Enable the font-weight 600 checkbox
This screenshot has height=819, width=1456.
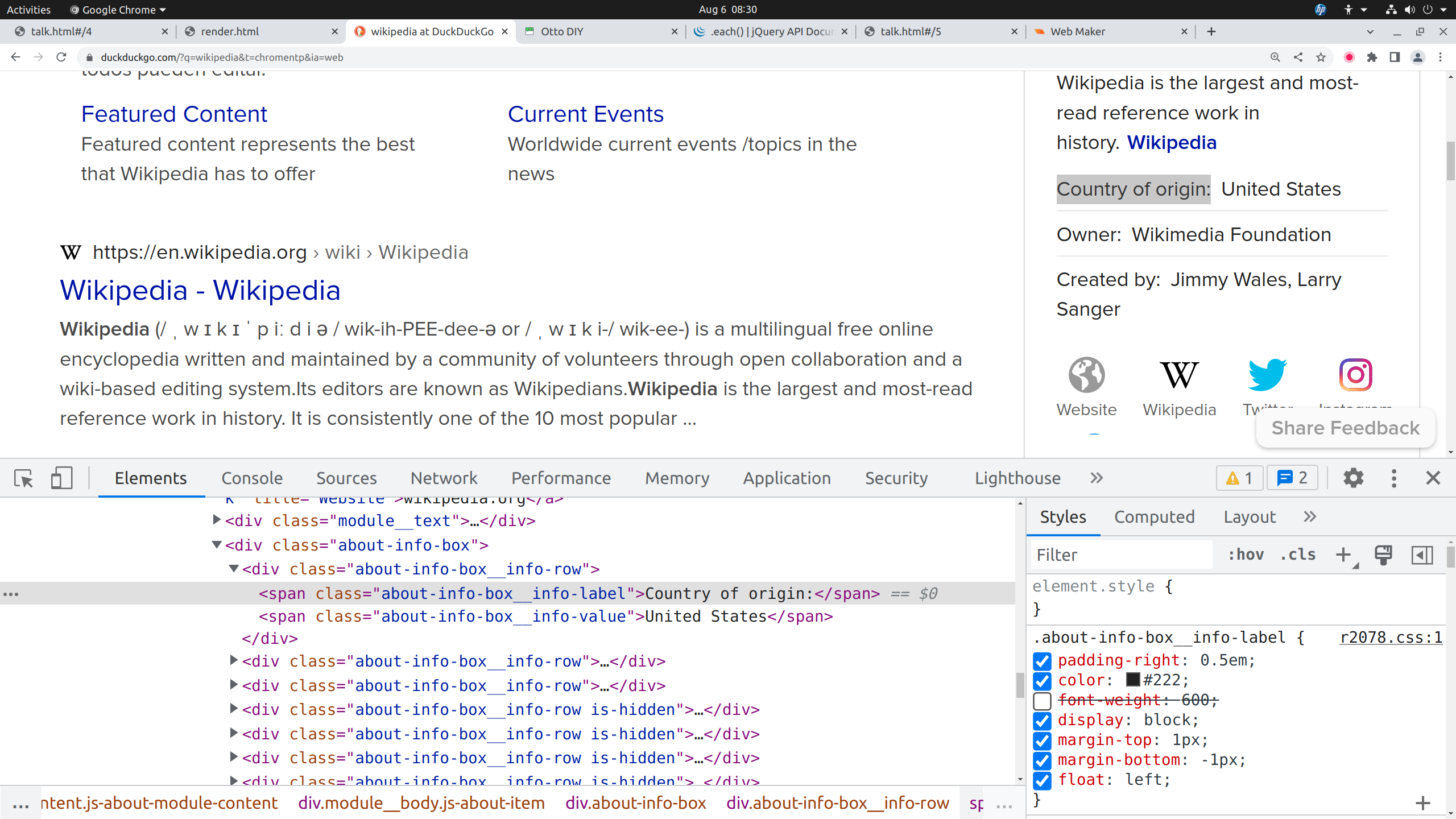tap(1042, 701)
